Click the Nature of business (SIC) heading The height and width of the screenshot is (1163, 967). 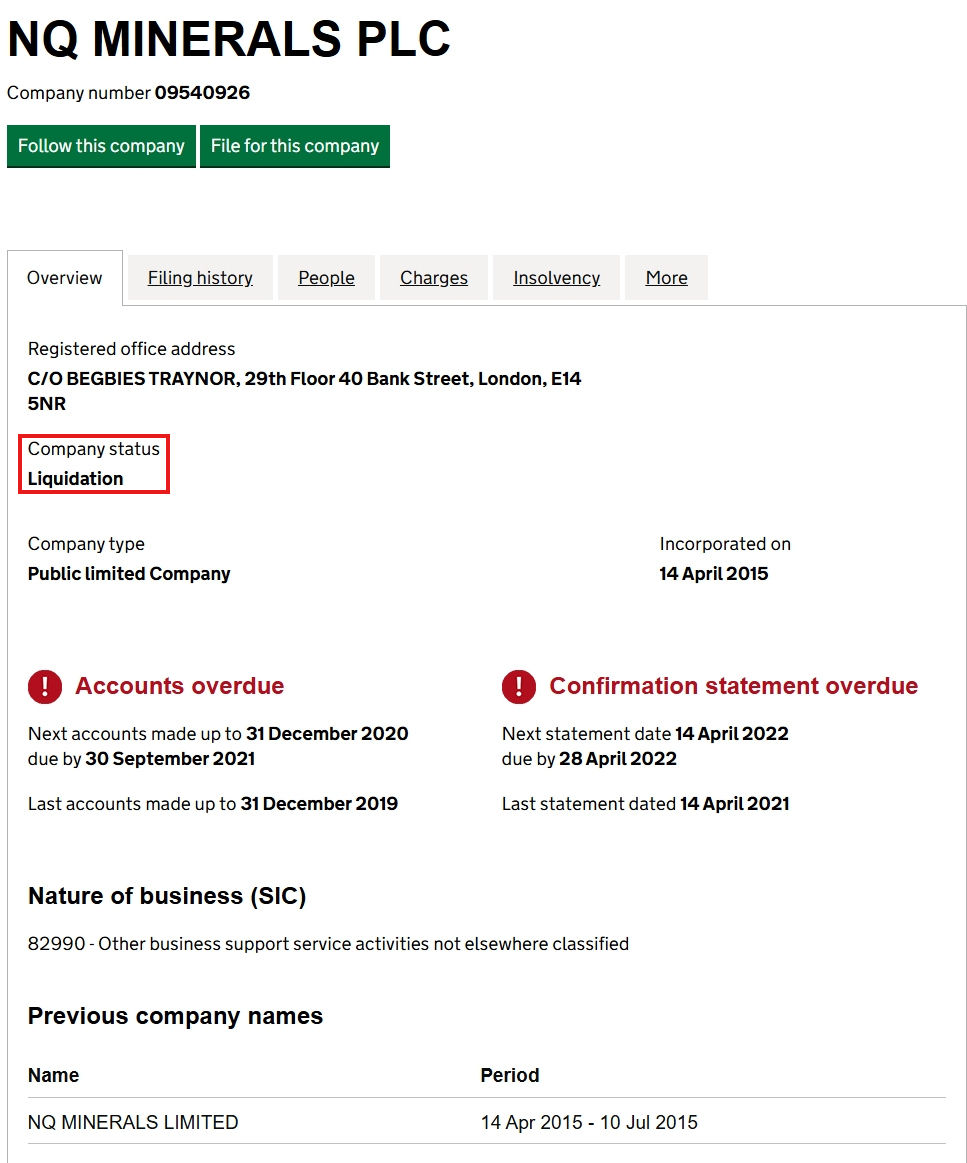167,896
